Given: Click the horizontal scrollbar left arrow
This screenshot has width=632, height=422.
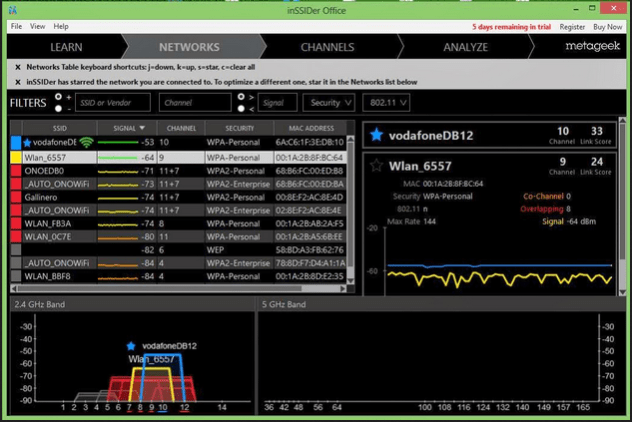Looking at the screenshot, I should tap(14, 289).
